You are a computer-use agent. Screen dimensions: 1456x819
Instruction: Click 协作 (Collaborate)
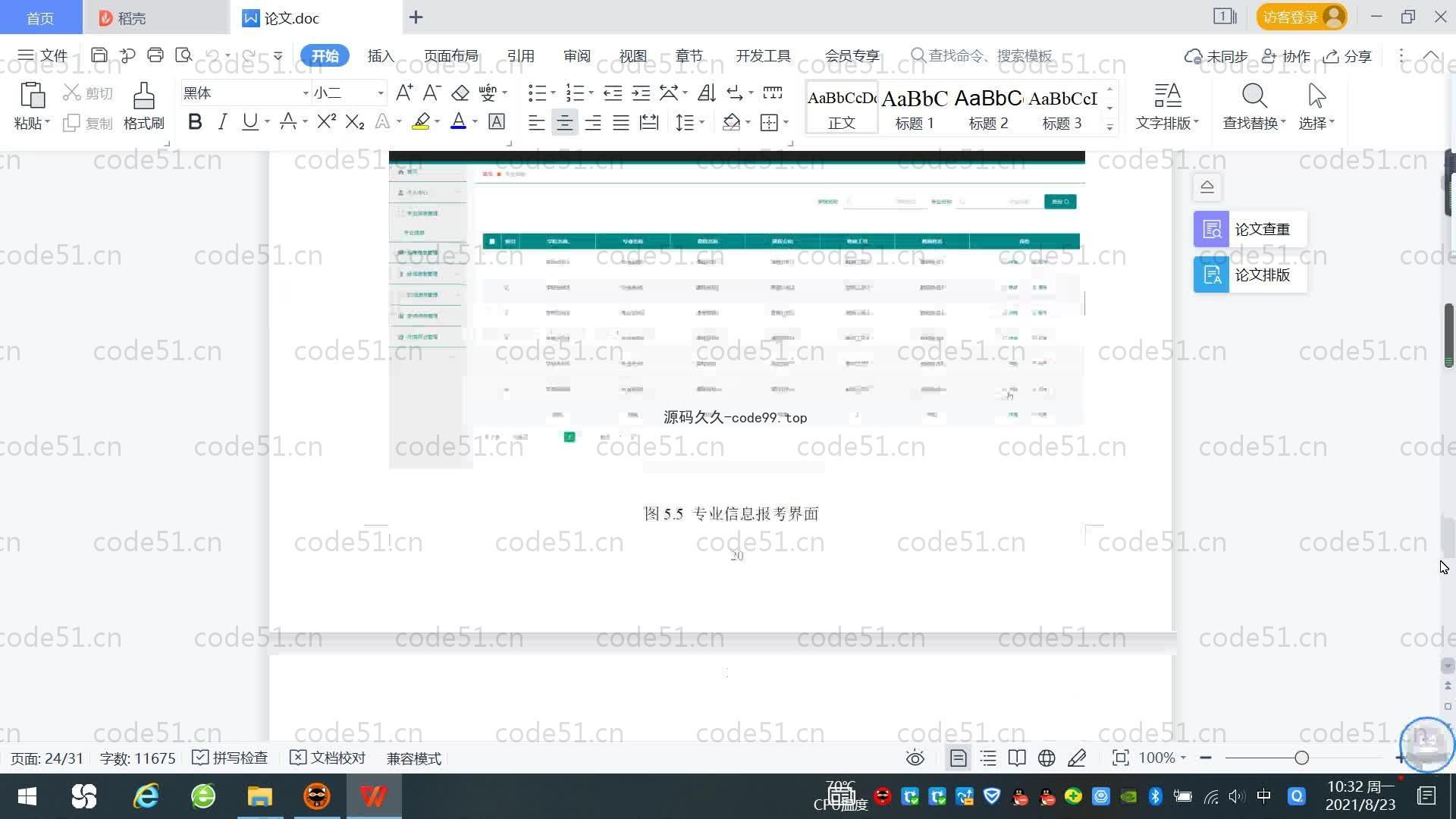(x=1286, y=55)
